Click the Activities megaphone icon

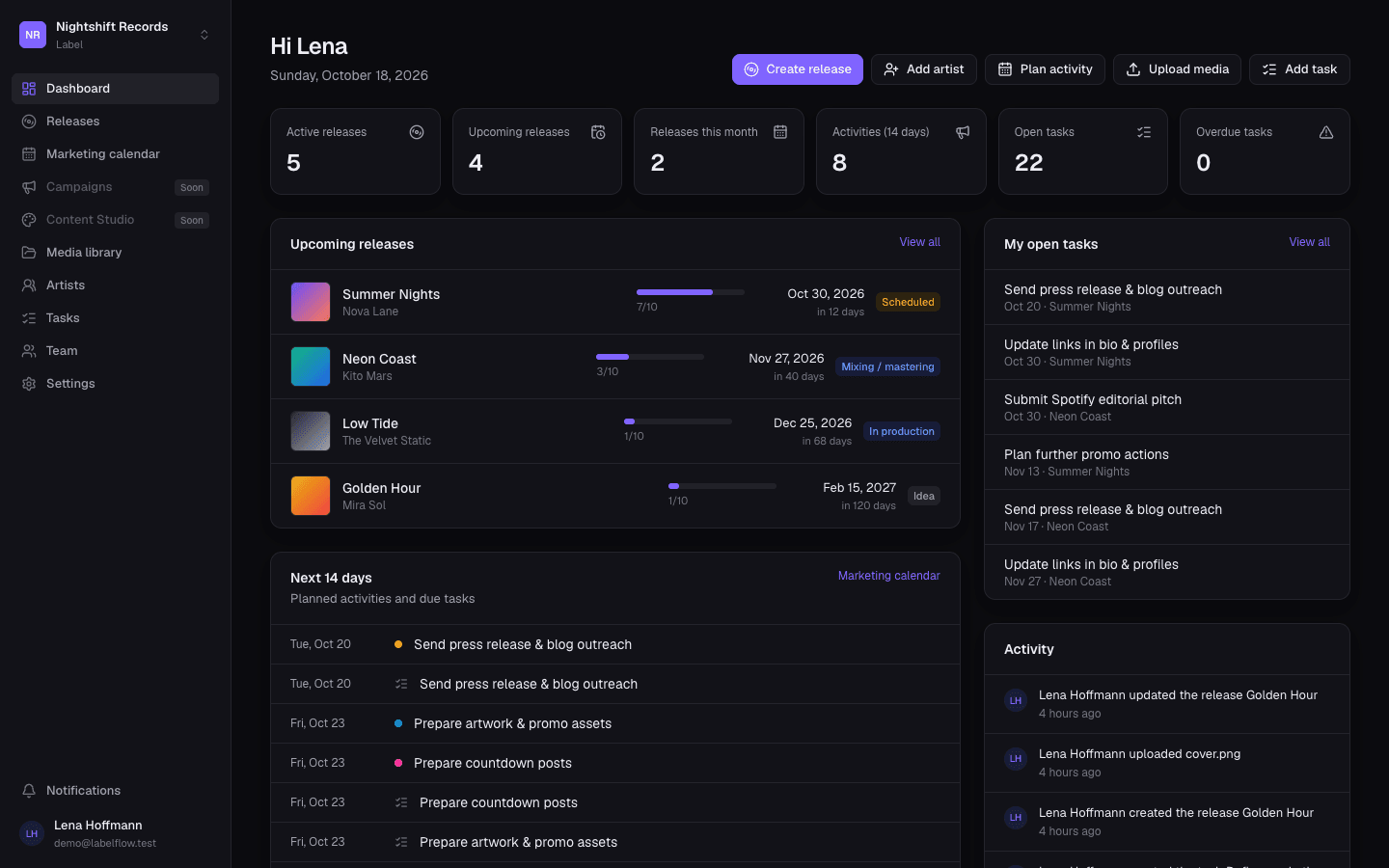click(963, 132)
